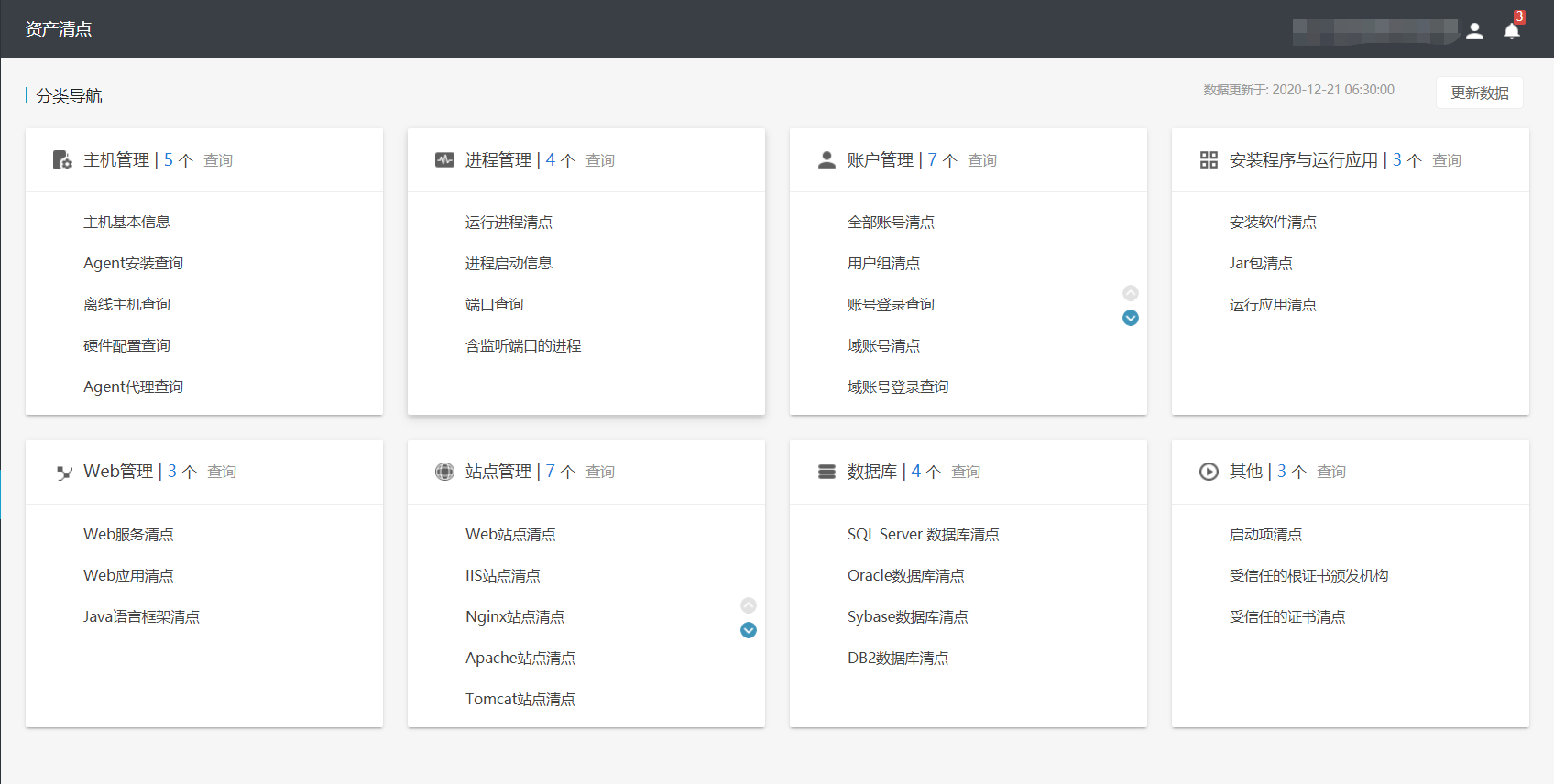The height and width of the screenshot is (784, 1554).
Task: Click the 账户管理 person icon
Action: click(826, 160)
